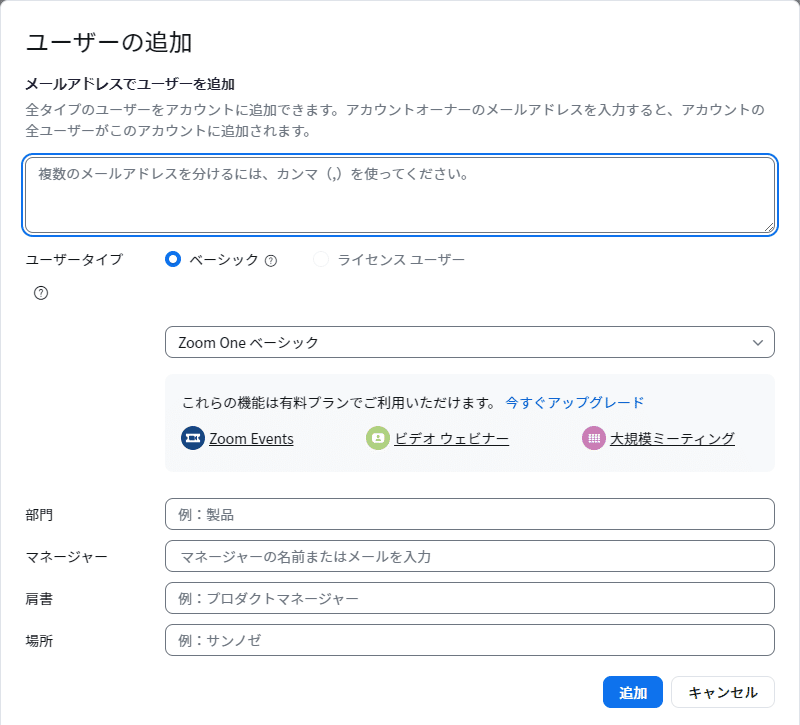Click the Zoom Events icon
Viewport: 800px width, 725px height.
[193, 438]
